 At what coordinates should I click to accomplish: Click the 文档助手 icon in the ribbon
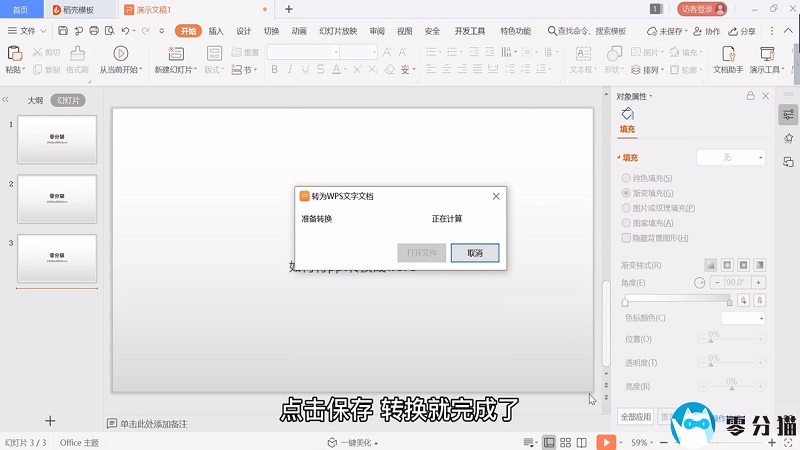(x=727, y=53)
